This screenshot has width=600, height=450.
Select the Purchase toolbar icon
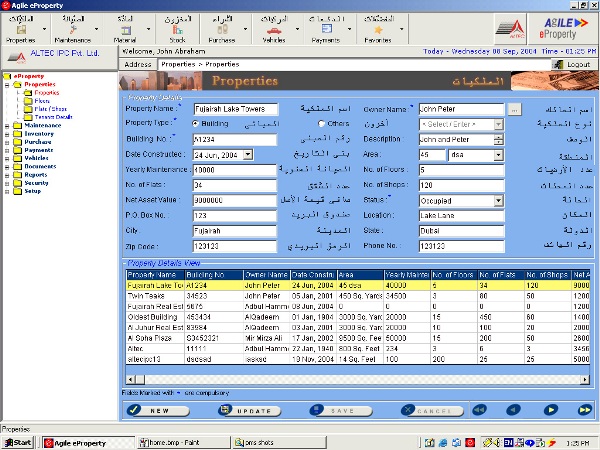(x=221, y=30)
